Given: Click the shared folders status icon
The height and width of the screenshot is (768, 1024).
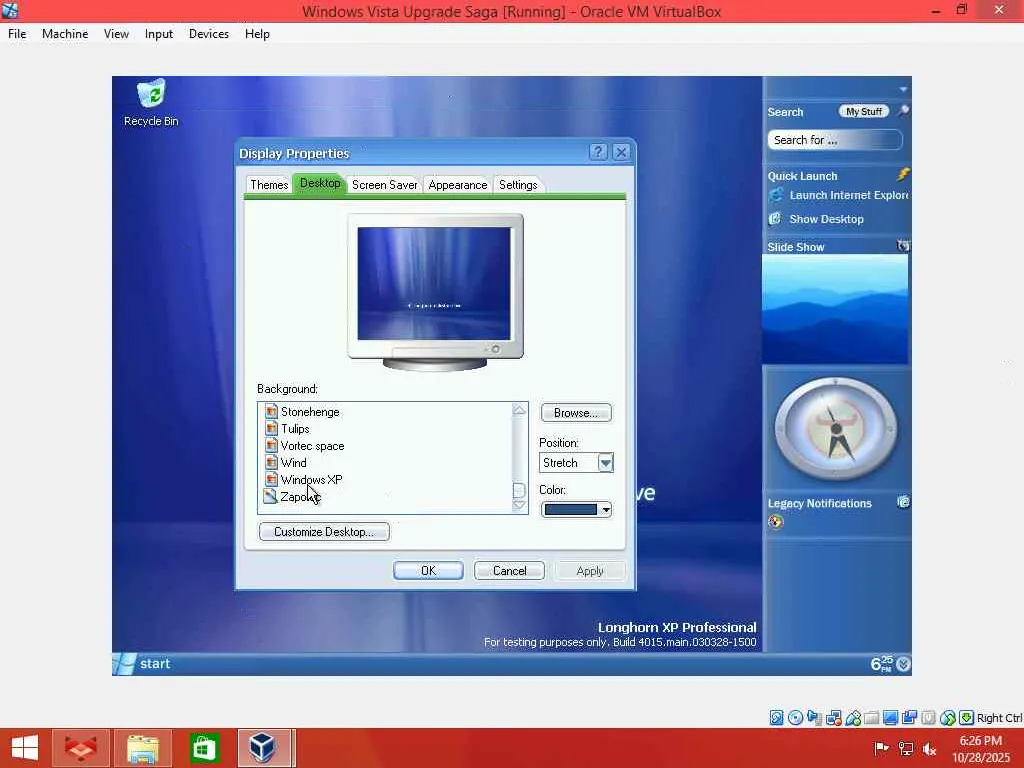Looking at the screenshot, I should (871, 718).
